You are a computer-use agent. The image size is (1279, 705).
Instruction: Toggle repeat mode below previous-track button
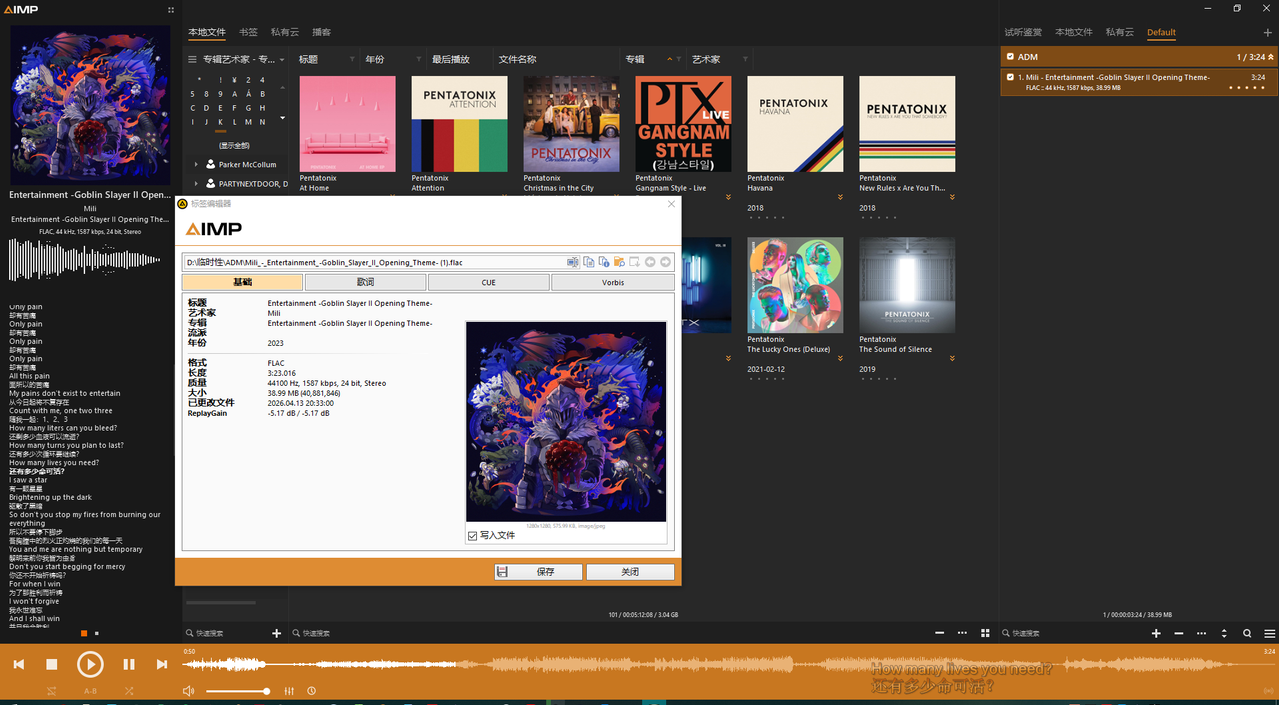pyautogui.click(x=52, y=691)
